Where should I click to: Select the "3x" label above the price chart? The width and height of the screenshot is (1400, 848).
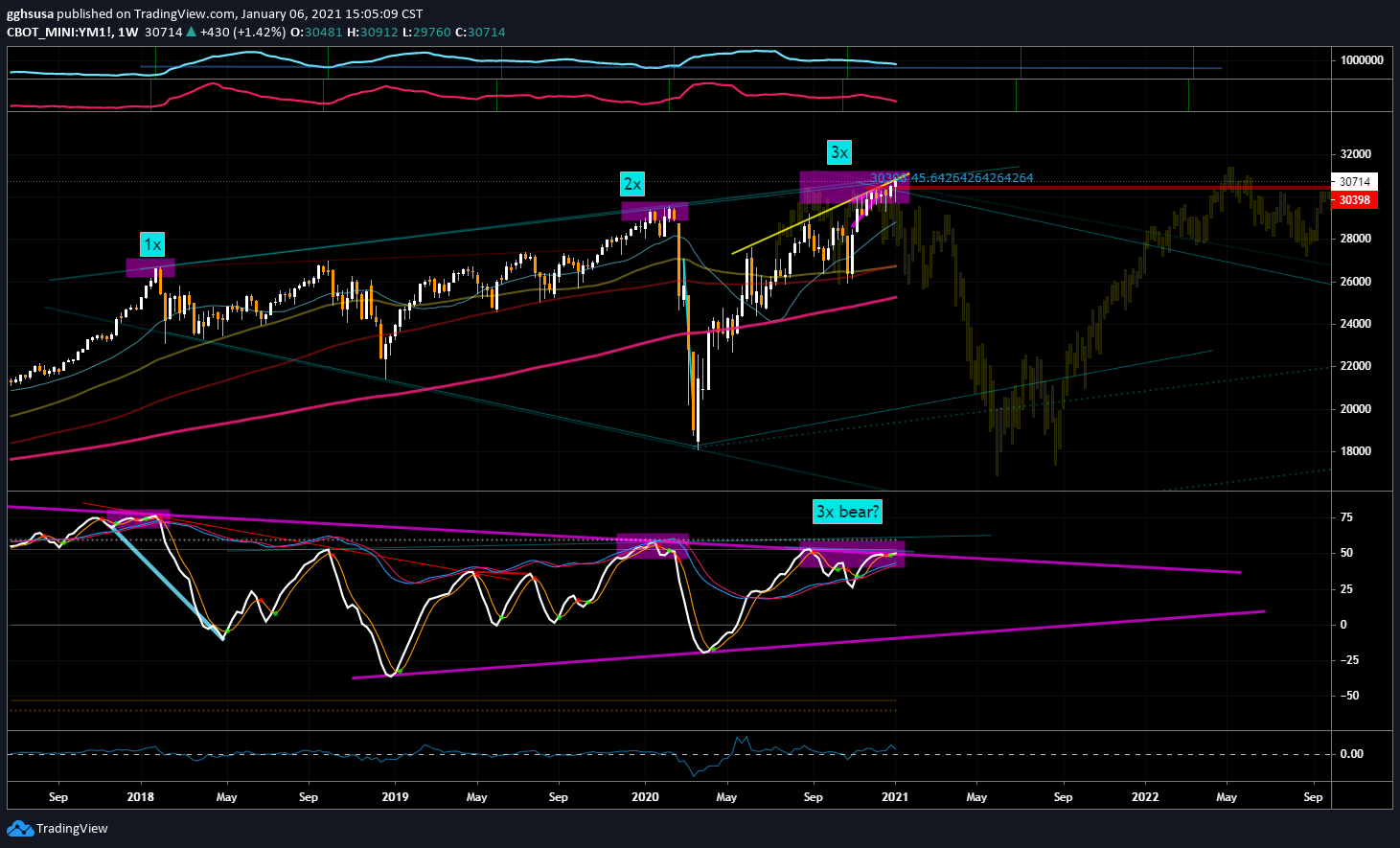tap(839, 152)
